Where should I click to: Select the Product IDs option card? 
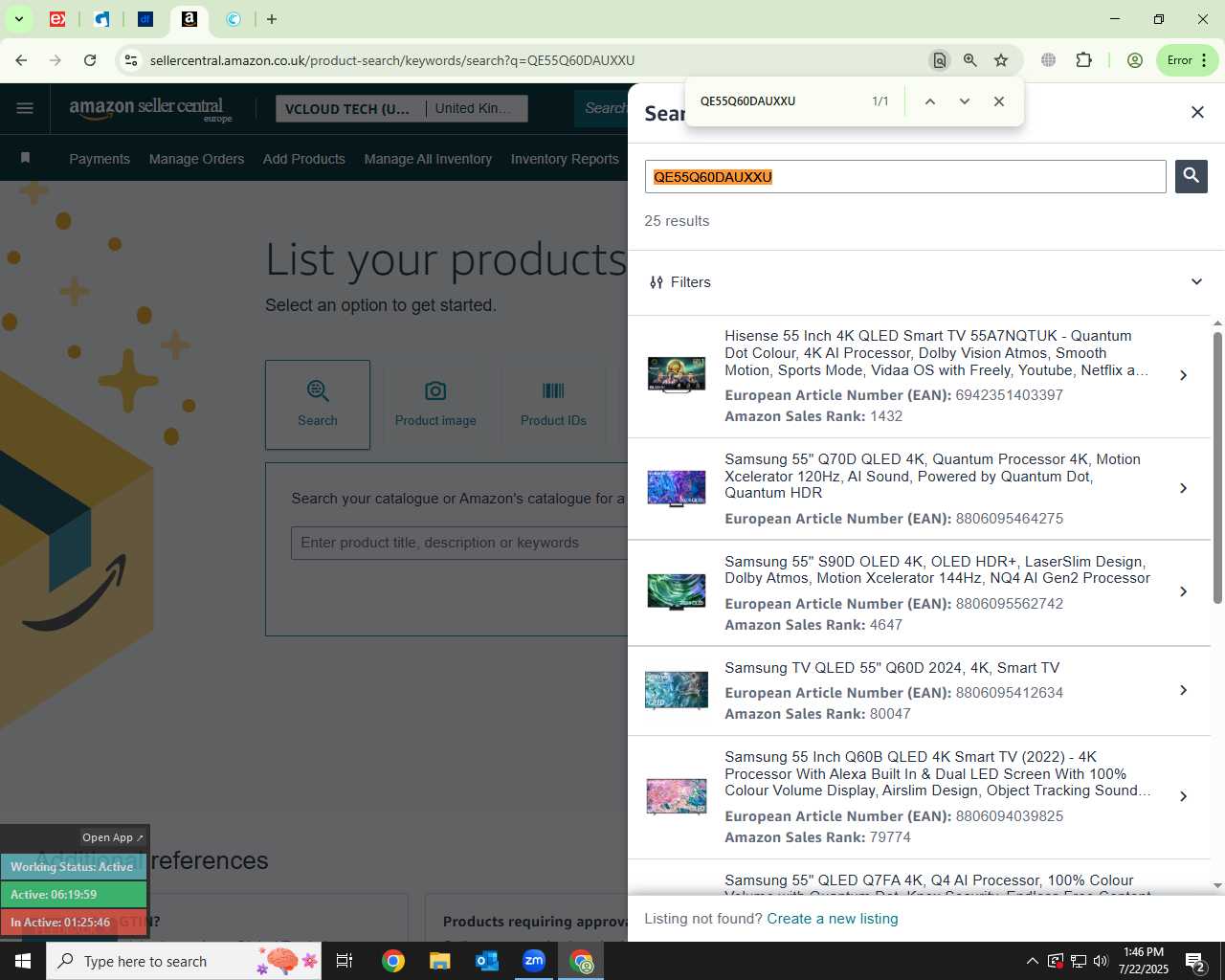click(553, 405)
